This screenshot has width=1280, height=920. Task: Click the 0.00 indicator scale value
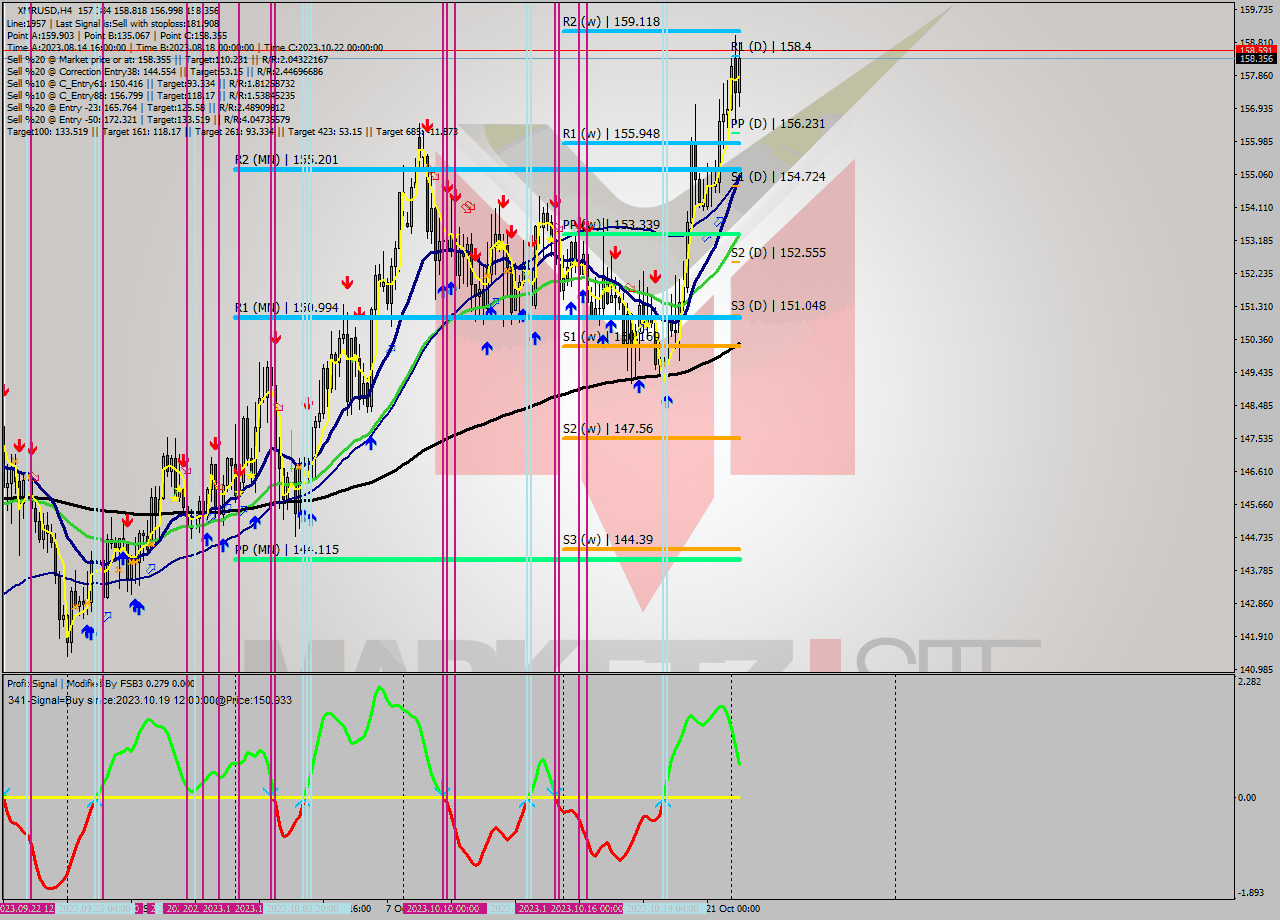1248,798
